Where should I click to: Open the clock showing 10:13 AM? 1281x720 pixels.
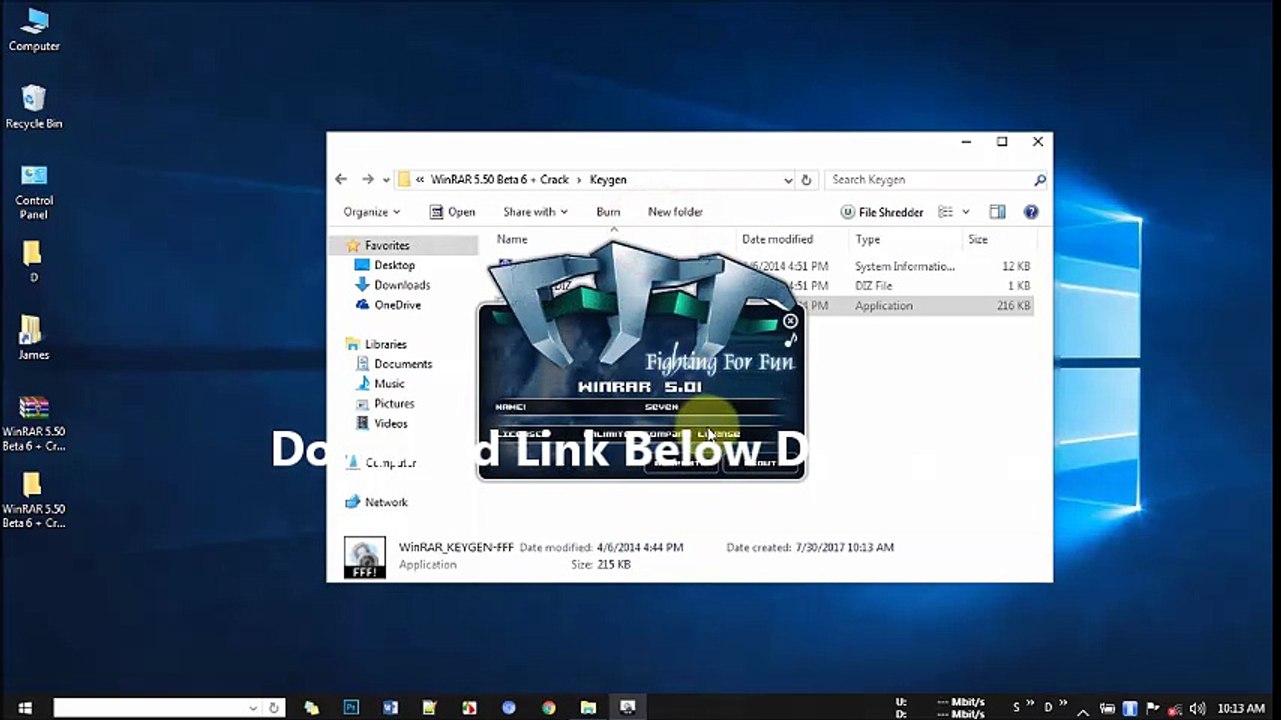[x=1242, y=708]
